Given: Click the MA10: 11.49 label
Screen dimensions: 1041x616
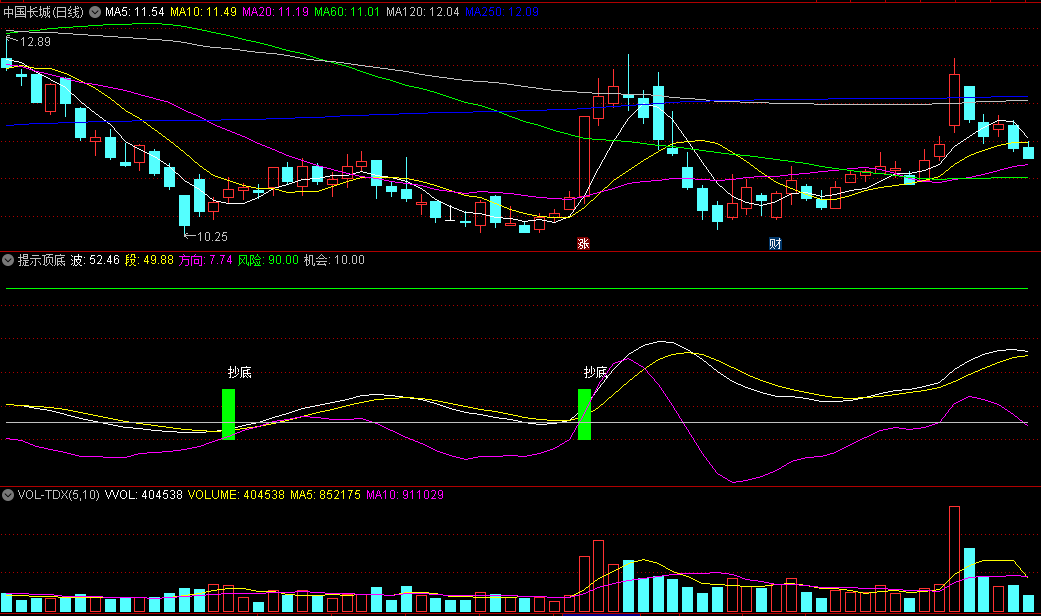Looking at the screenshot, I should pos(203,12).
